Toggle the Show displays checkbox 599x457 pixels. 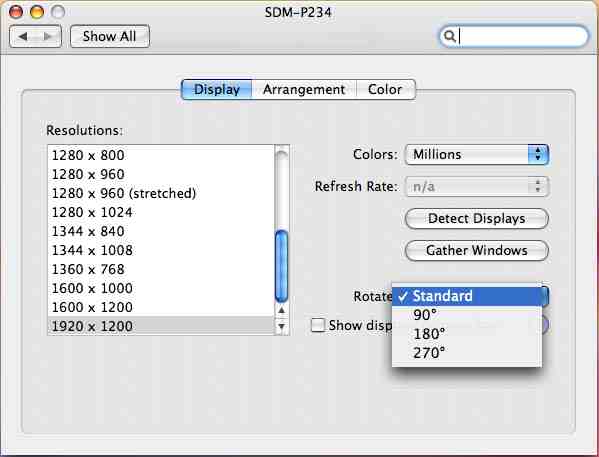point(318,325)
